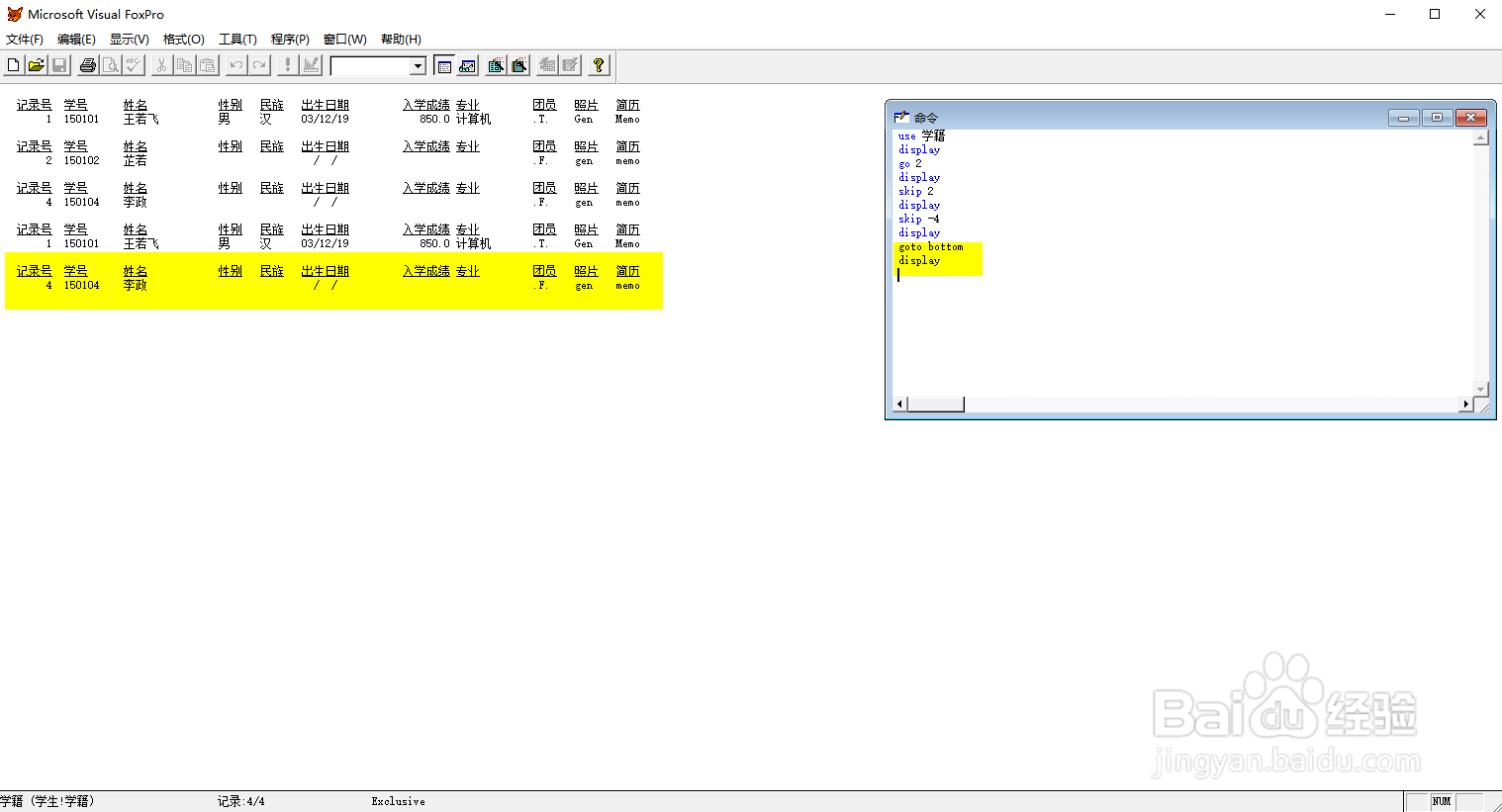Screen dimensions: 1502x812
Task: Click the down arrow of command window scrollbar
Action: [1481, 390]
